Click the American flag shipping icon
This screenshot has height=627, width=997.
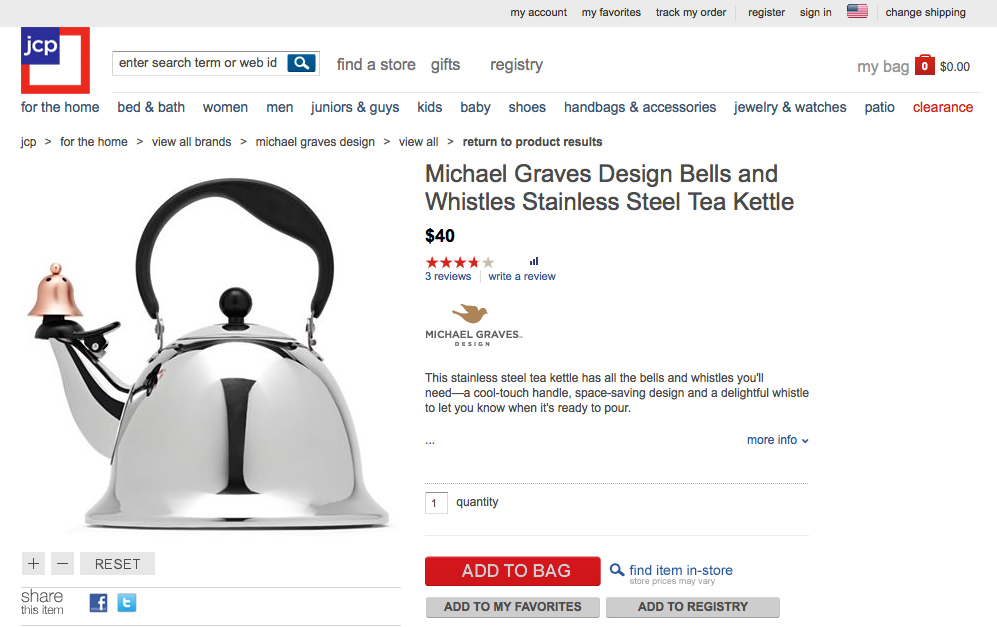pyautogui.click(x=856, y=12)
